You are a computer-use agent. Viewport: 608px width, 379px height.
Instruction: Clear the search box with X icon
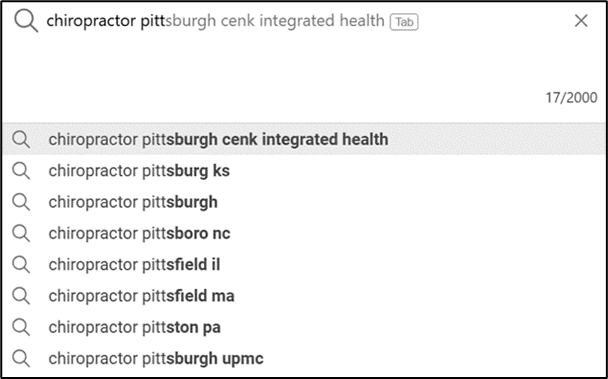coord(581,21)
